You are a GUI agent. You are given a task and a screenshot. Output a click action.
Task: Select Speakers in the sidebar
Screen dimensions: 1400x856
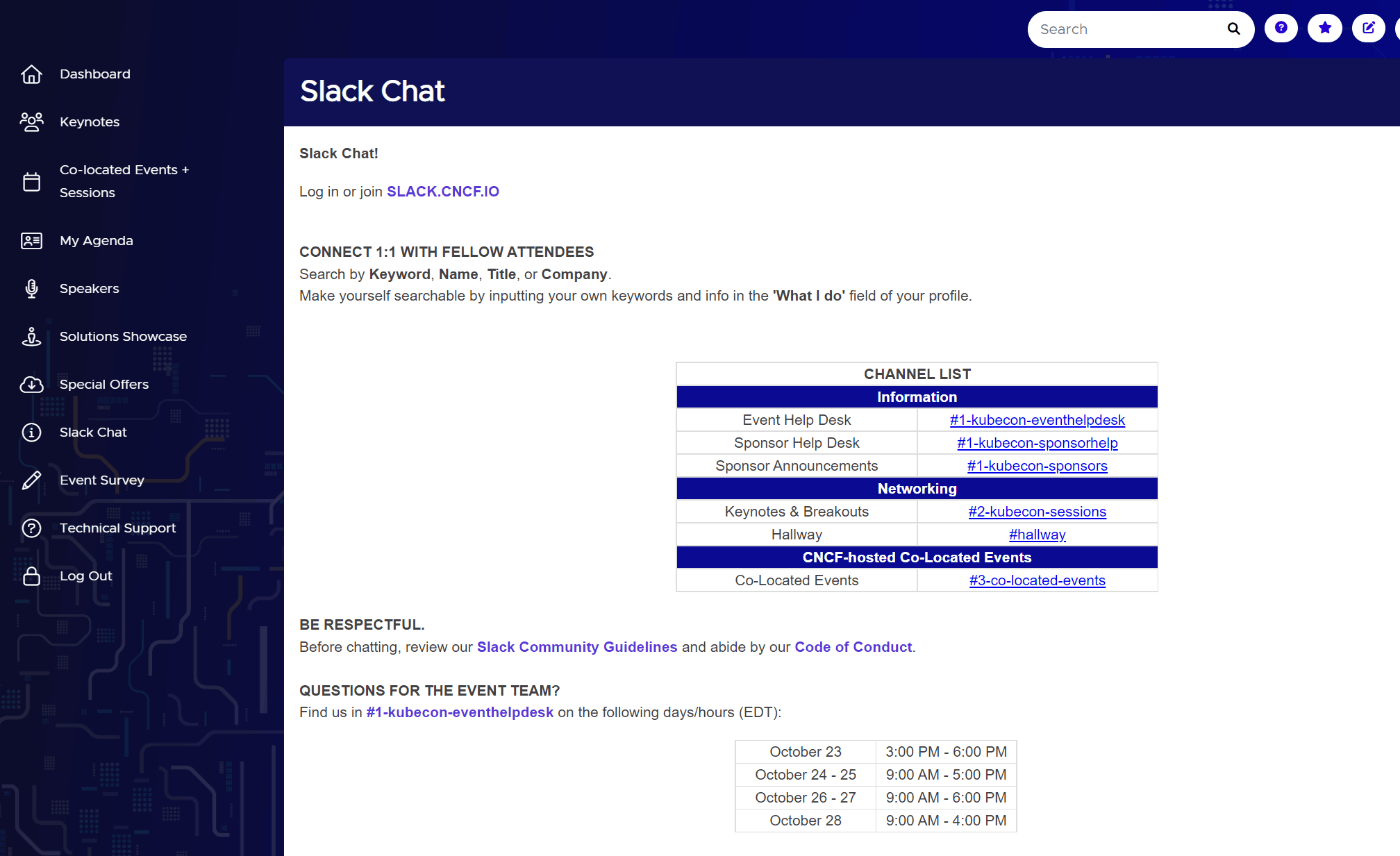click(x=89, y=289)
